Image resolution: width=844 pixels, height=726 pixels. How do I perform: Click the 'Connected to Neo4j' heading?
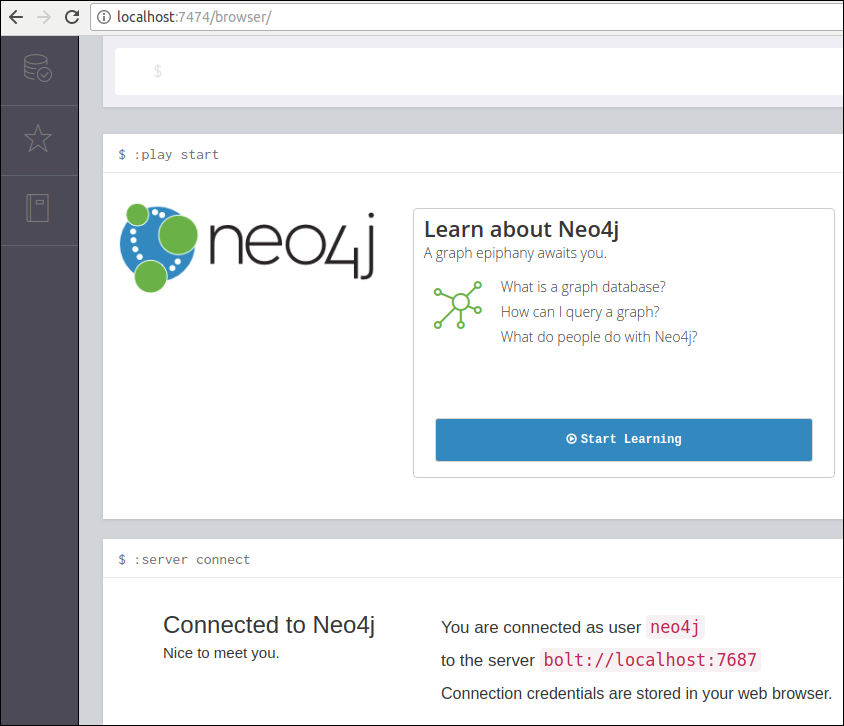pyautogui.click(x=269, y=625)
